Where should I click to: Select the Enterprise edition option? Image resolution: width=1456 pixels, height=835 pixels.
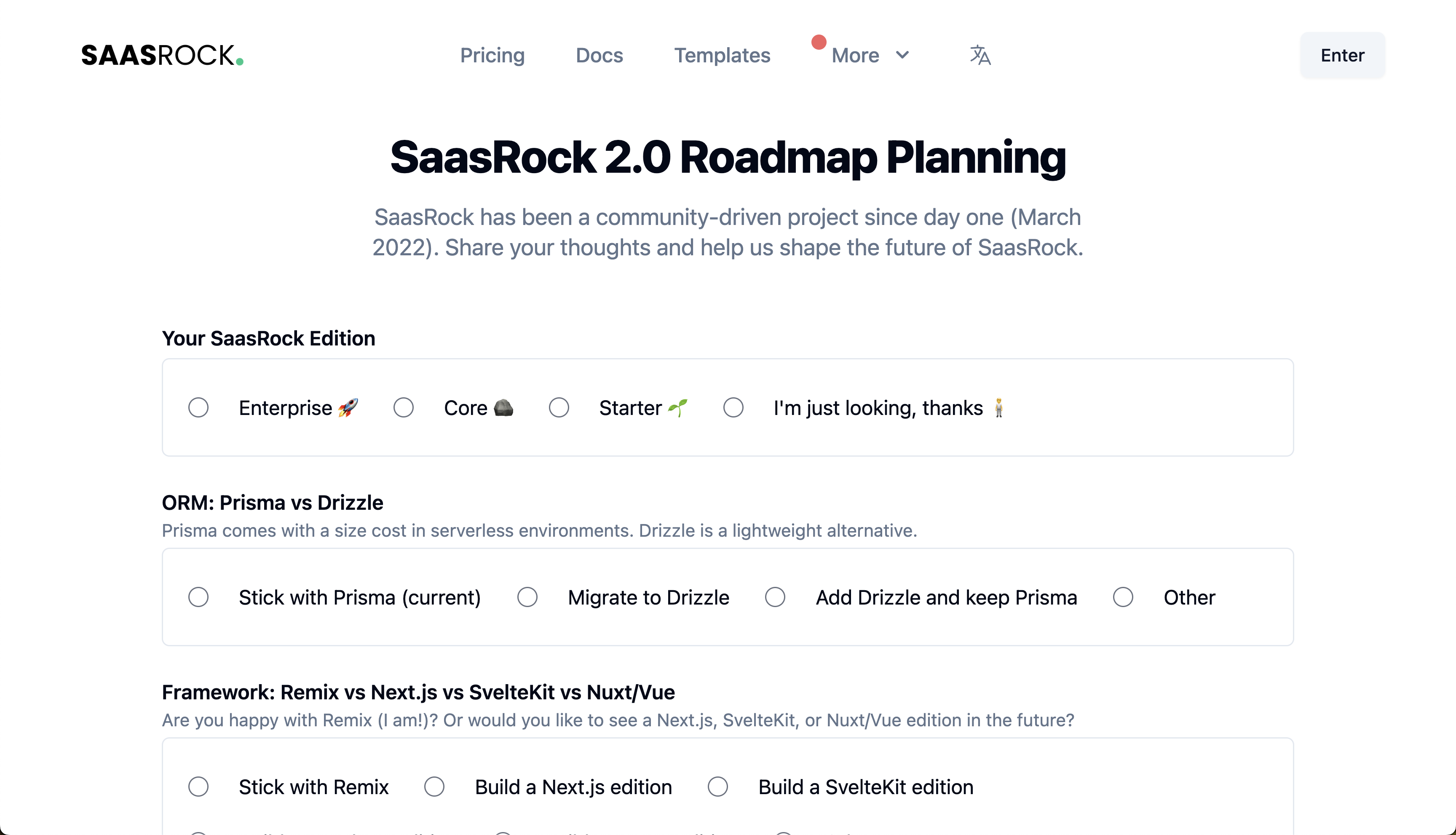[x=198, y=407]
